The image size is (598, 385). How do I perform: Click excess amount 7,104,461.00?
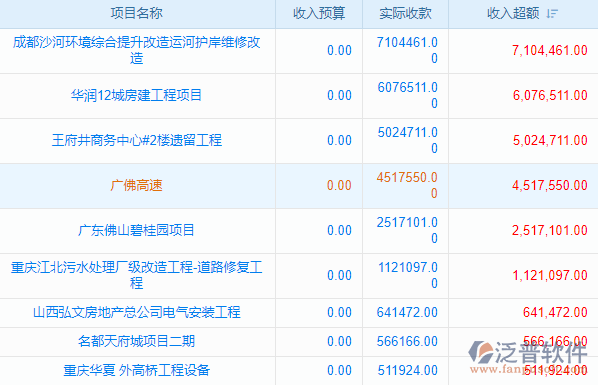pos(550,50)
